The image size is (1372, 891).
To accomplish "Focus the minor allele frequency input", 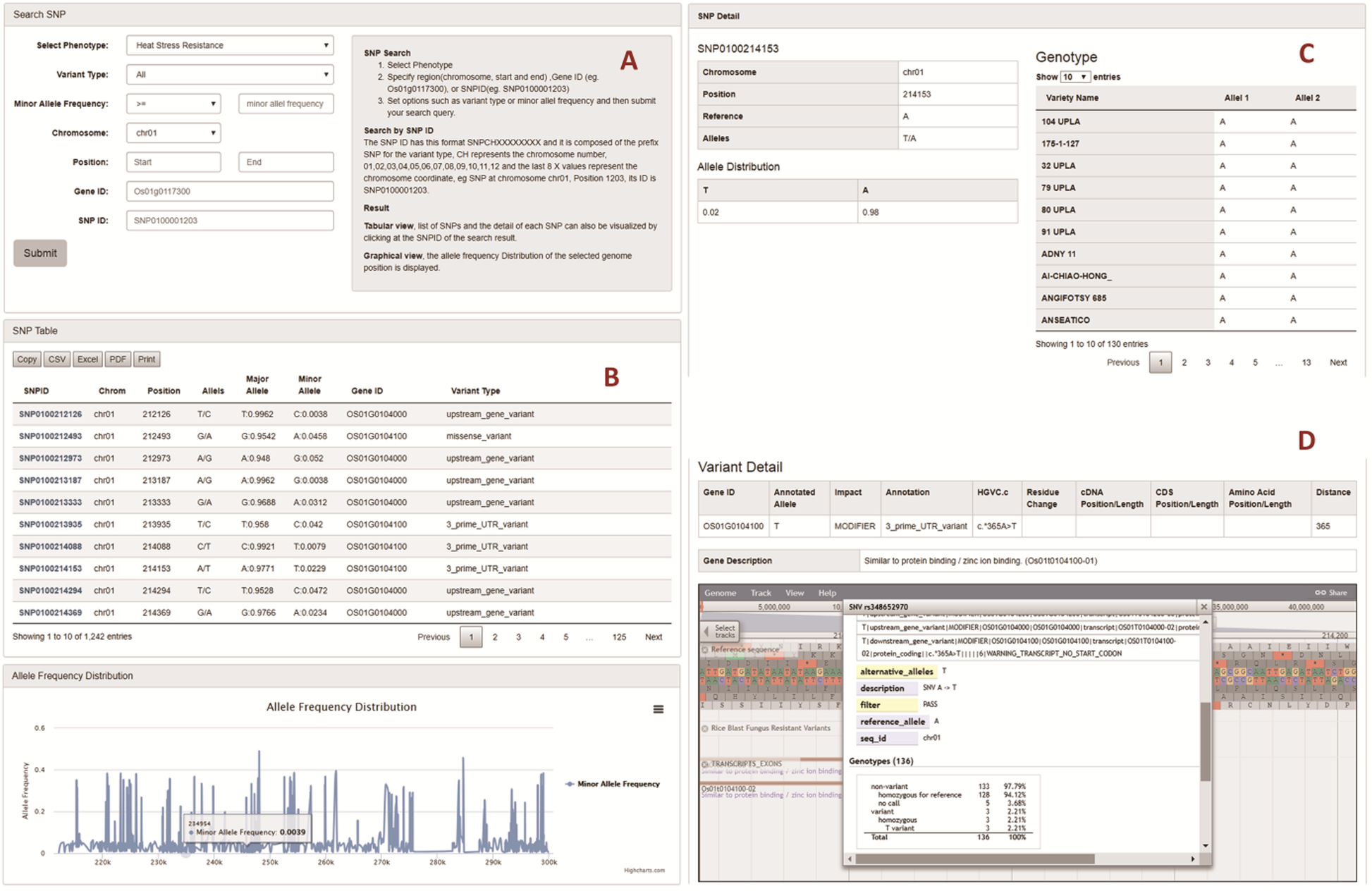I will (286, 104).
